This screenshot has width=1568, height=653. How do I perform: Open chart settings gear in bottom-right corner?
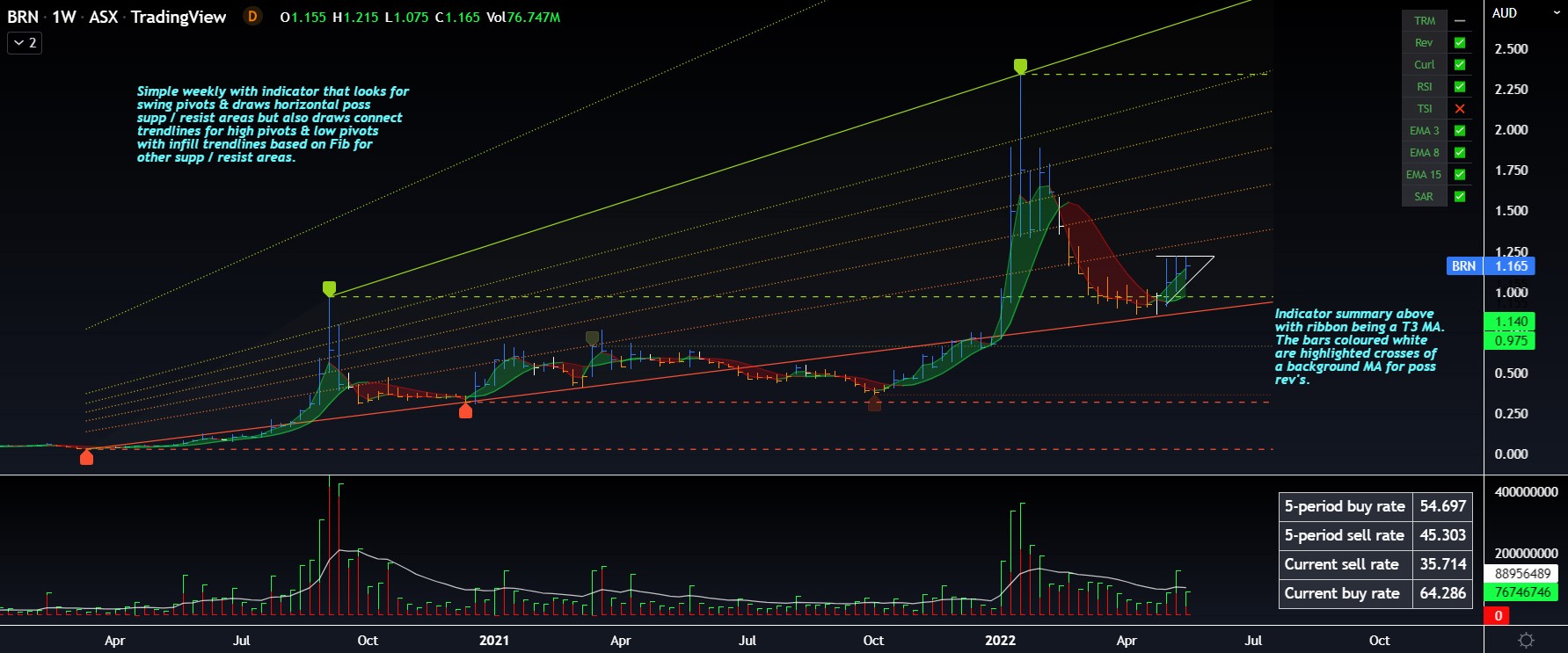pyautogui.click(x=1526, y=641)
